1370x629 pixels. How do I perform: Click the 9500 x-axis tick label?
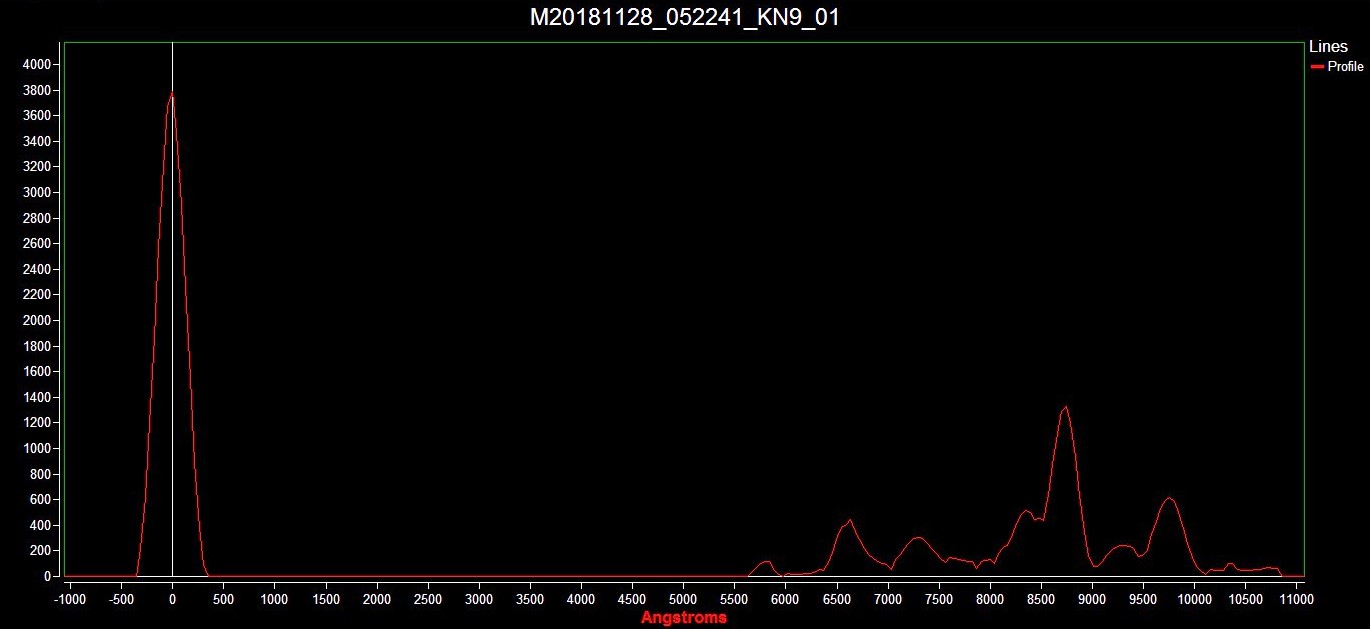(1143, 598)
